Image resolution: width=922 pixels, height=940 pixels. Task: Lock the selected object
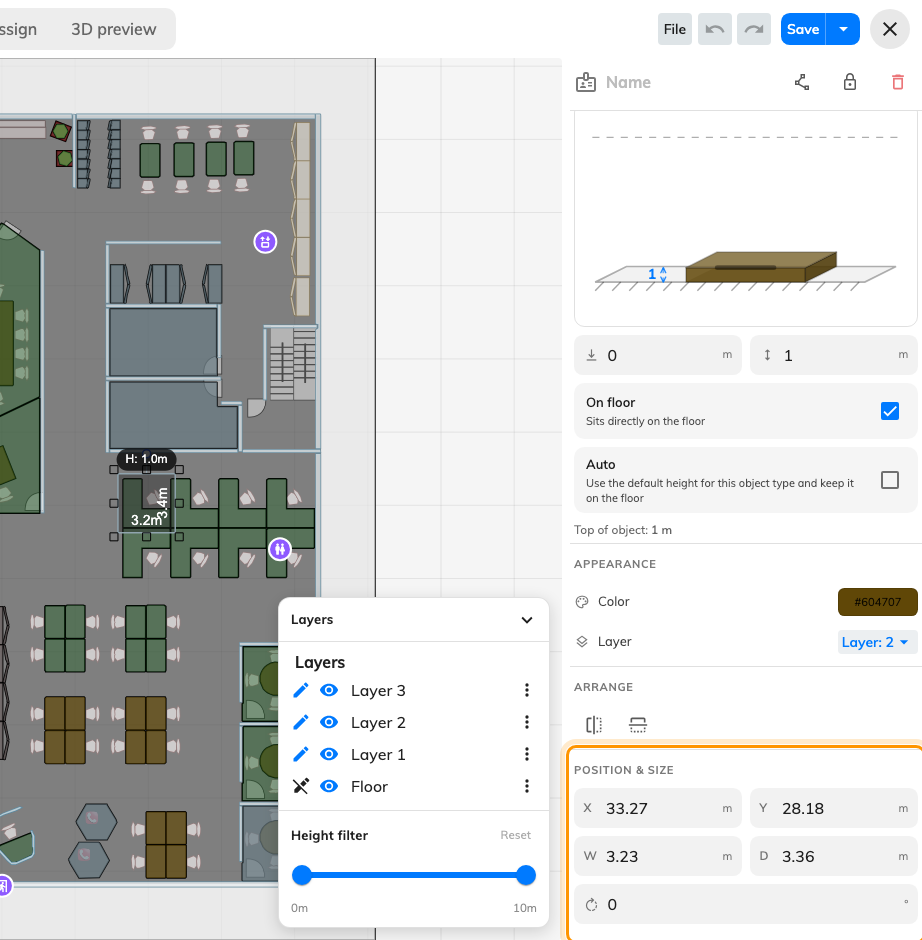pos(849,82)
